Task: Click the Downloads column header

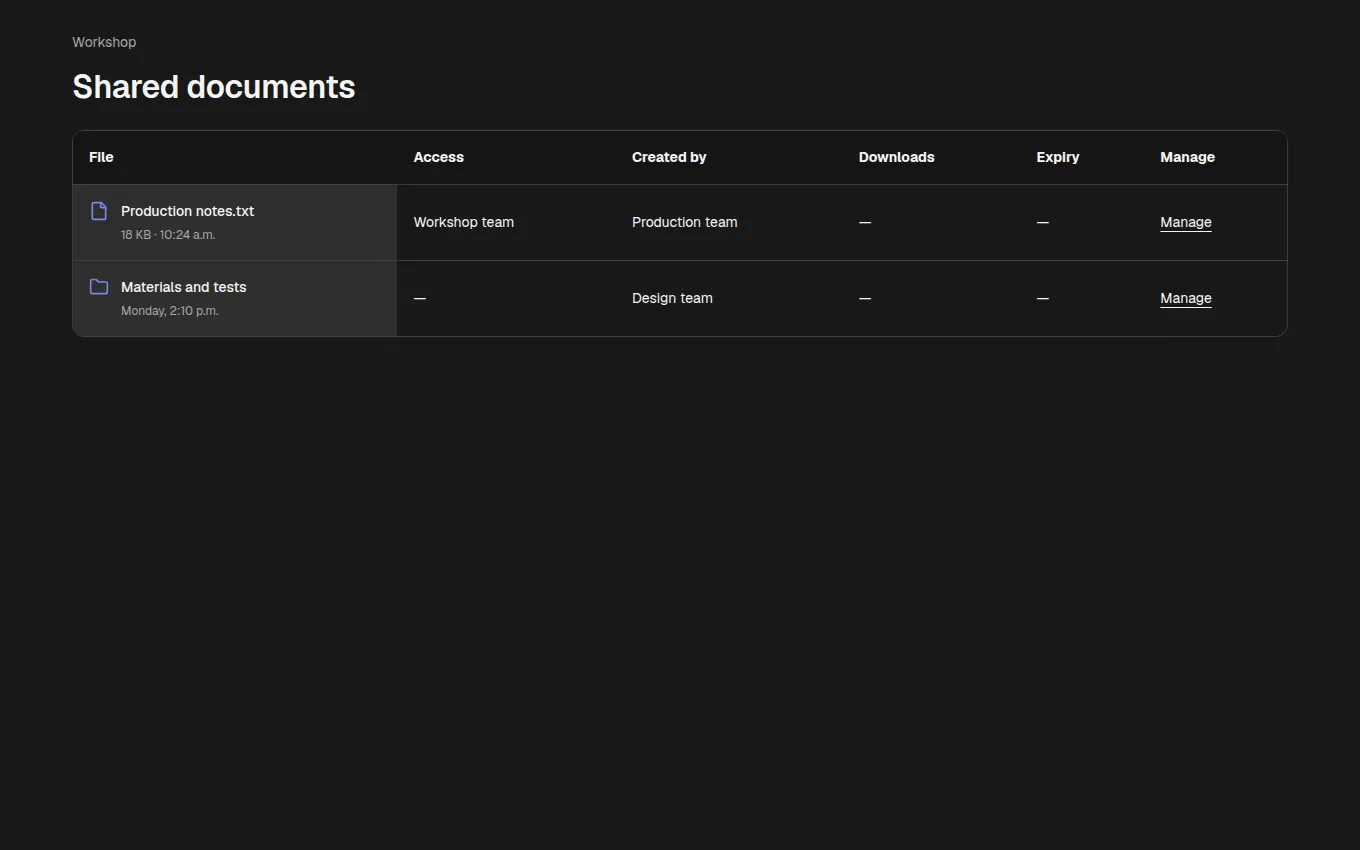Action: coord(897,157)
